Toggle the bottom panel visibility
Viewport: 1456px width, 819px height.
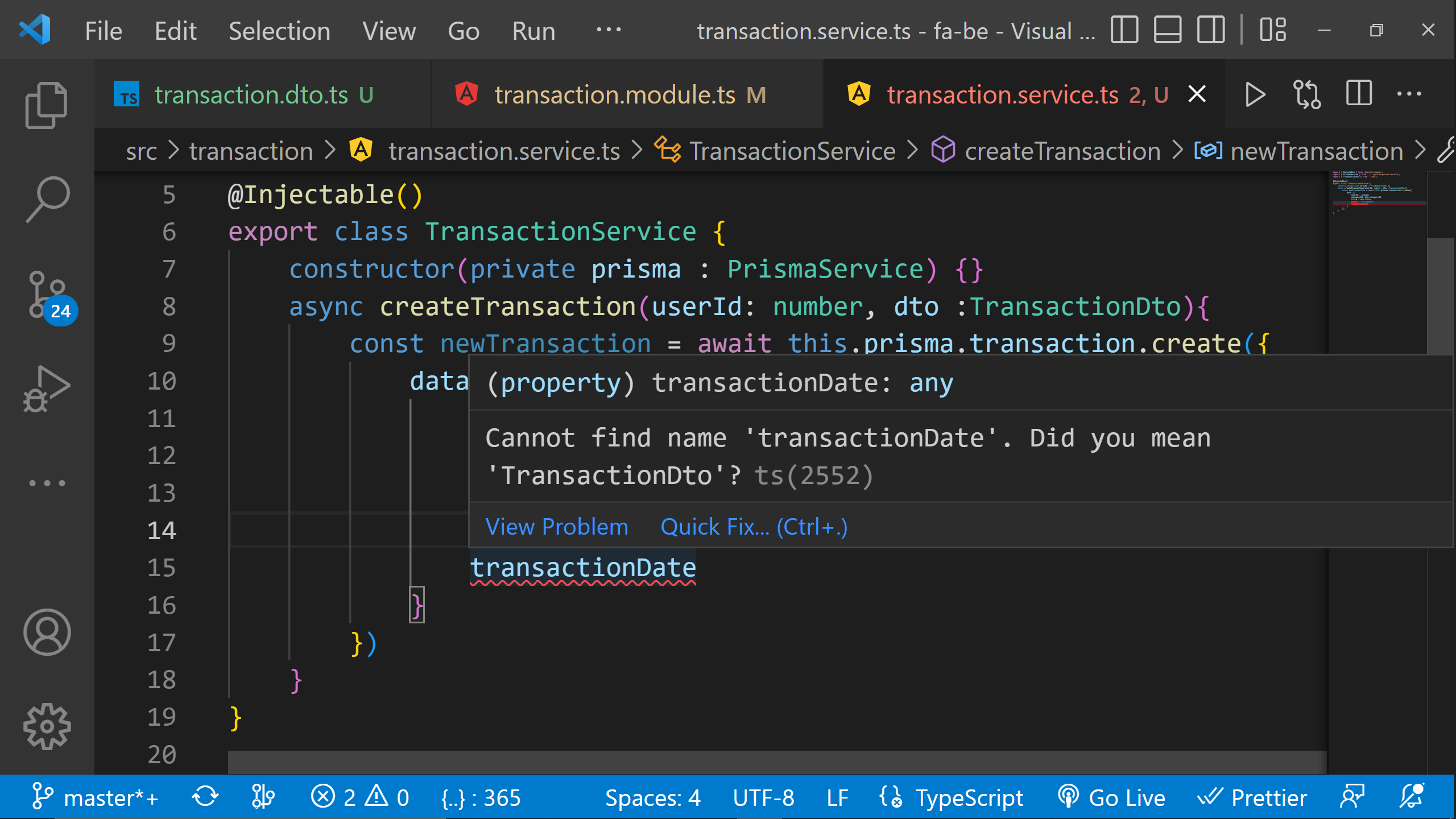coord(1167,31)
